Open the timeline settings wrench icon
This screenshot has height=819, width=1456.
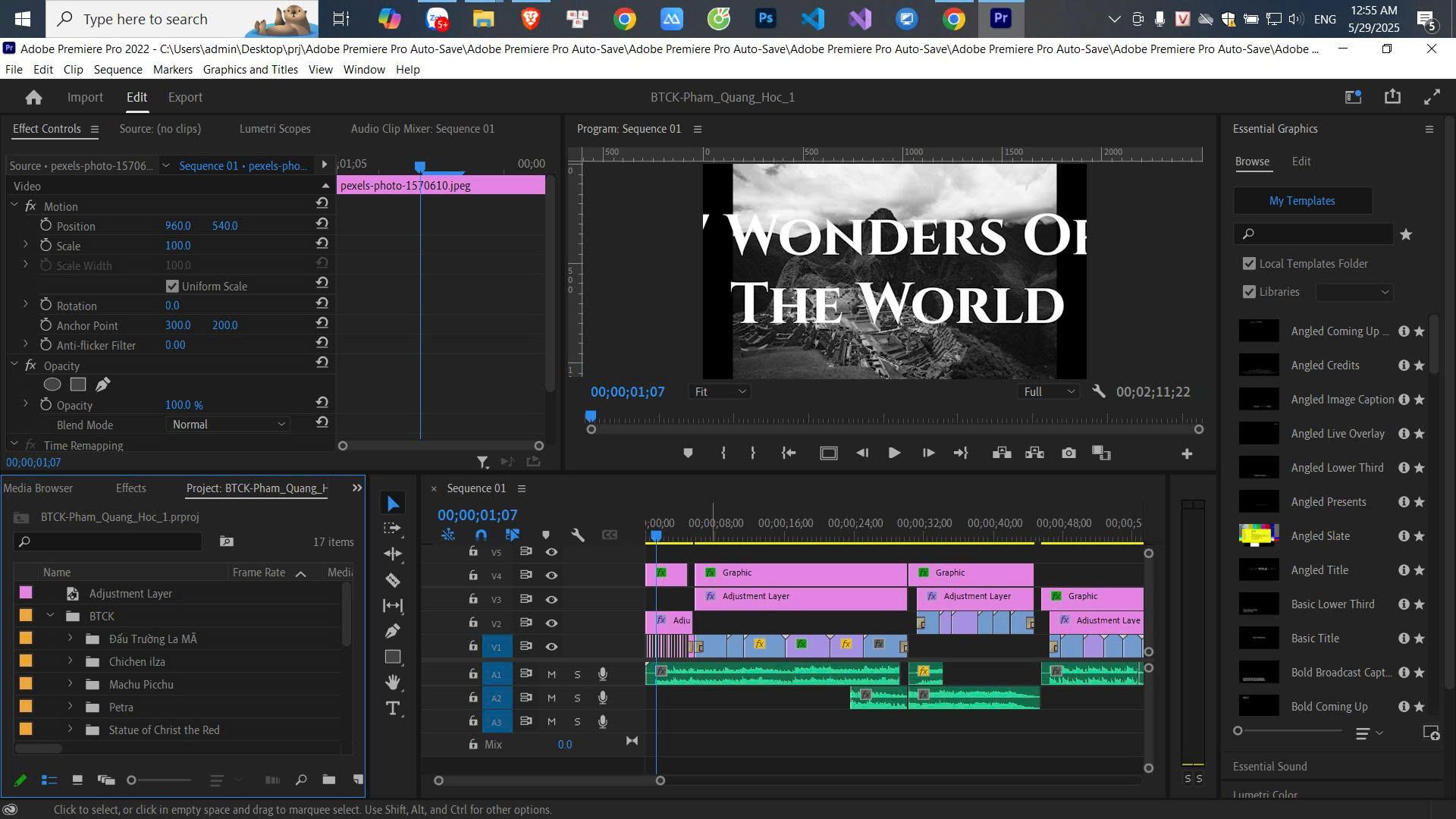[578, 535]
